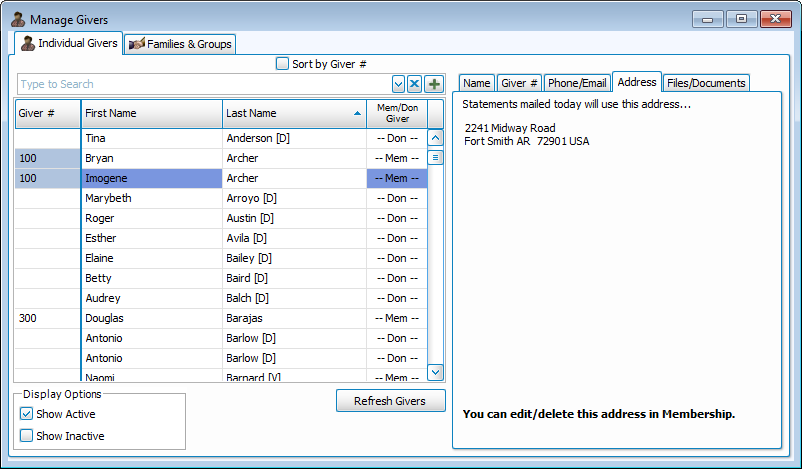Click the Manage Givers title bar icon
This screenshot has height=469, width=802.
click(17, 19)
